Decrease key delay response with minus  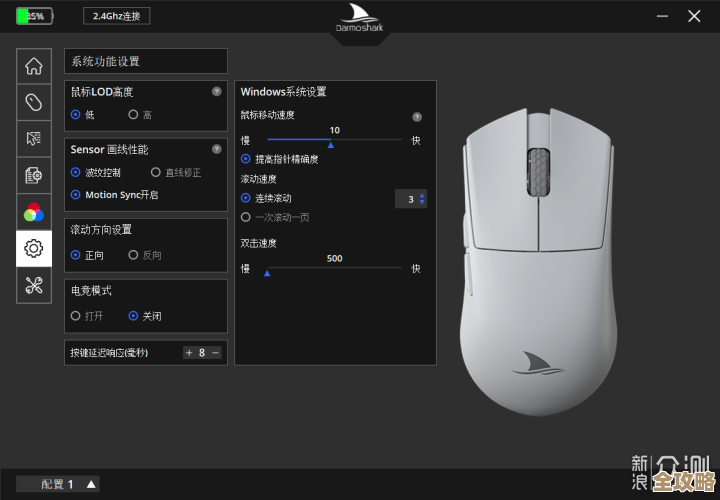(215, 352)
